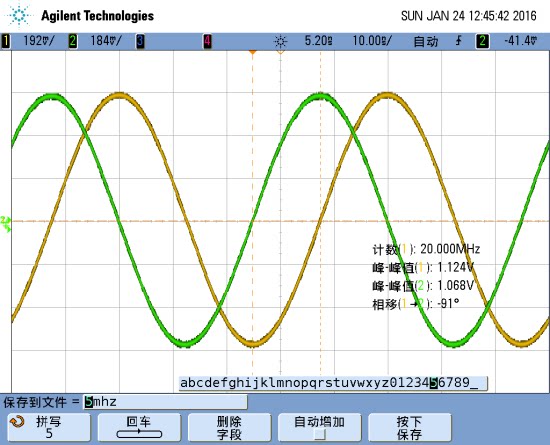Click the trigger level -41.4mV
The image size is (550, 445).
click(520, 41)
